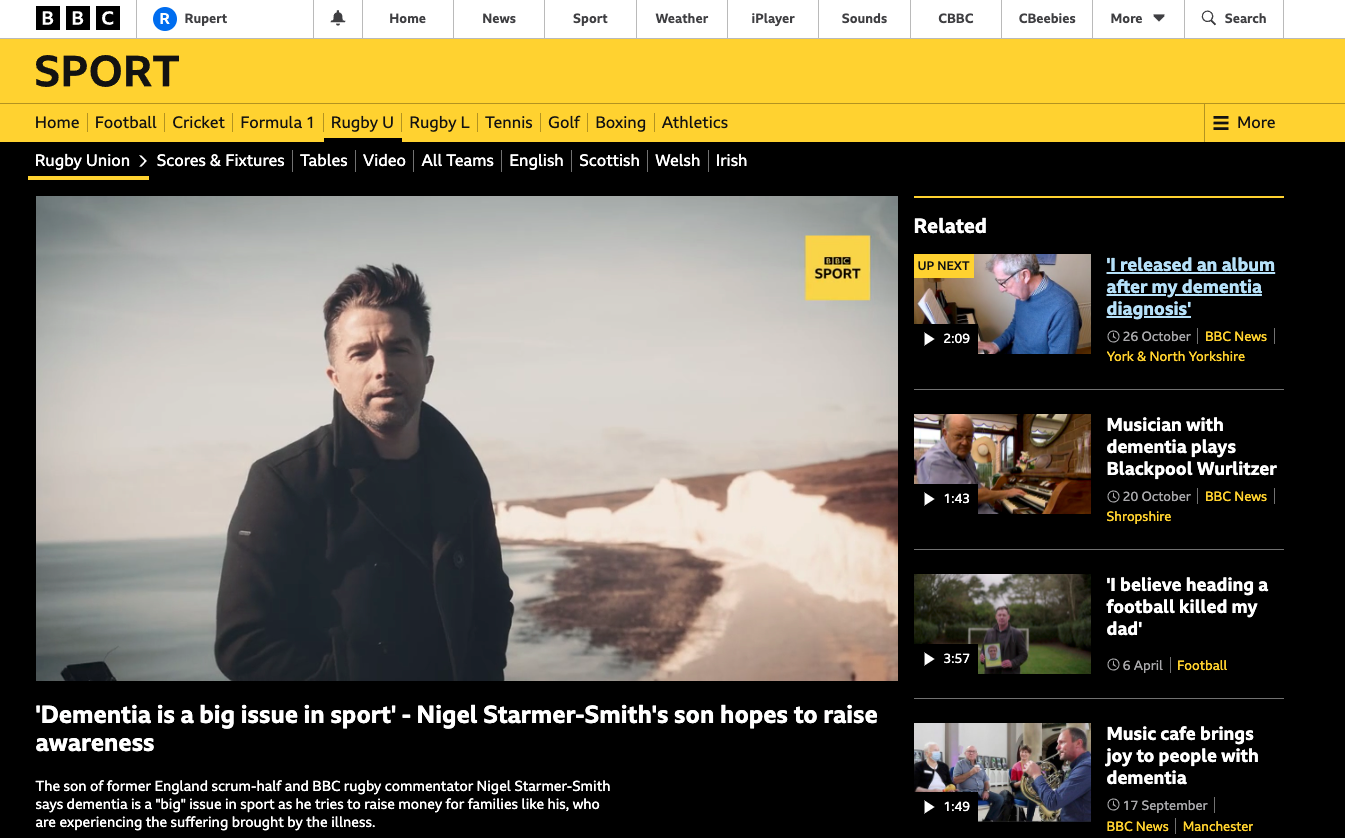This screenshot has width=1345, height=838.
Task: Click the SPORT masthead title
Action: tap(107, 72)
